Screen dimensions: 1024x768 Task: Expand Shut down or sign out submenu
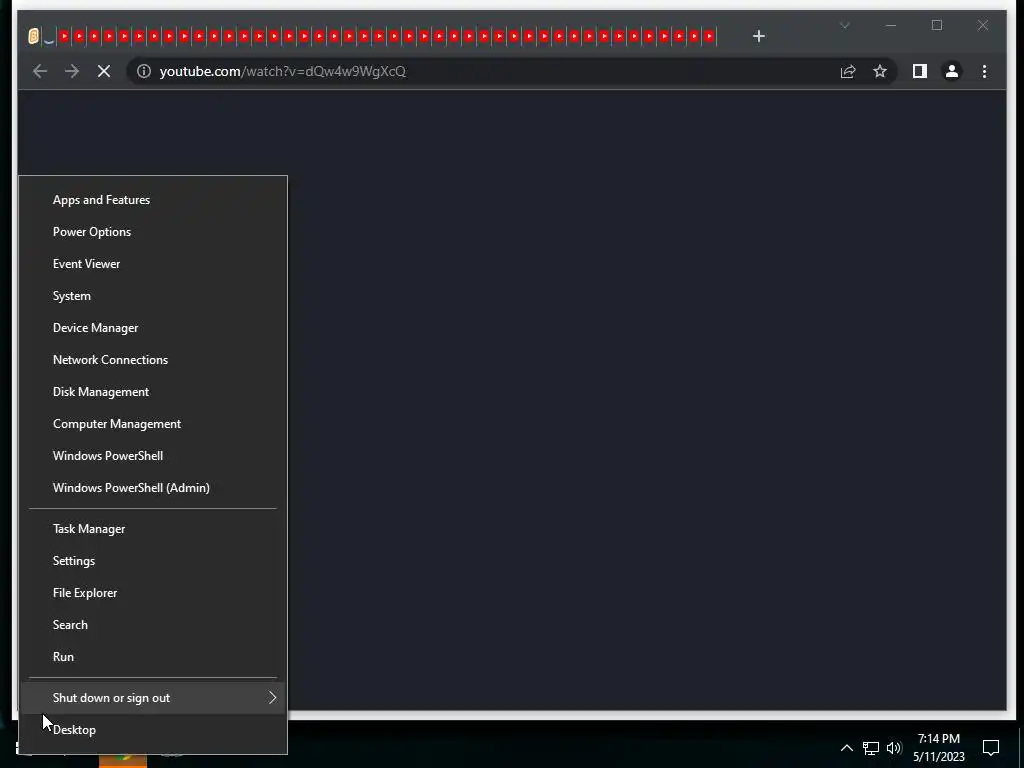pyautogui.click(x=153, y=698)
